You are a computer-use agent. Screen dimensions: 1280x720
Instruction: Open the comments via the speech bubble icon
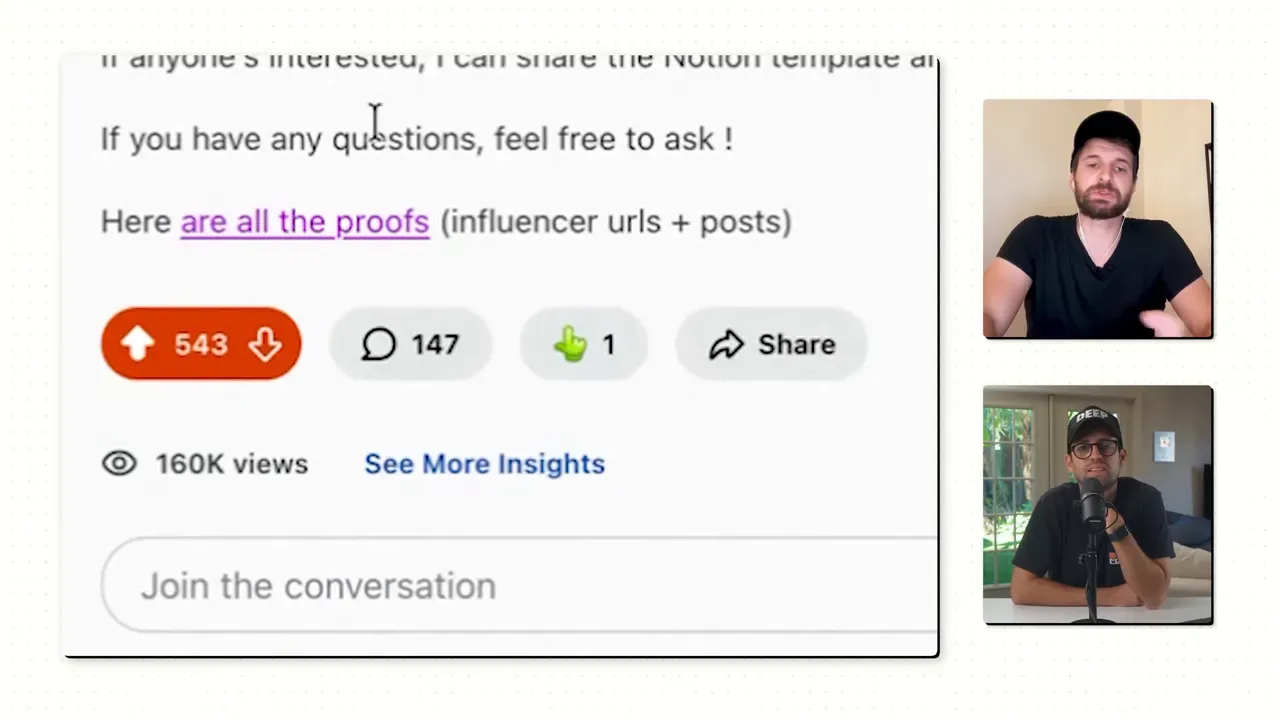click(x=379, y=344)
